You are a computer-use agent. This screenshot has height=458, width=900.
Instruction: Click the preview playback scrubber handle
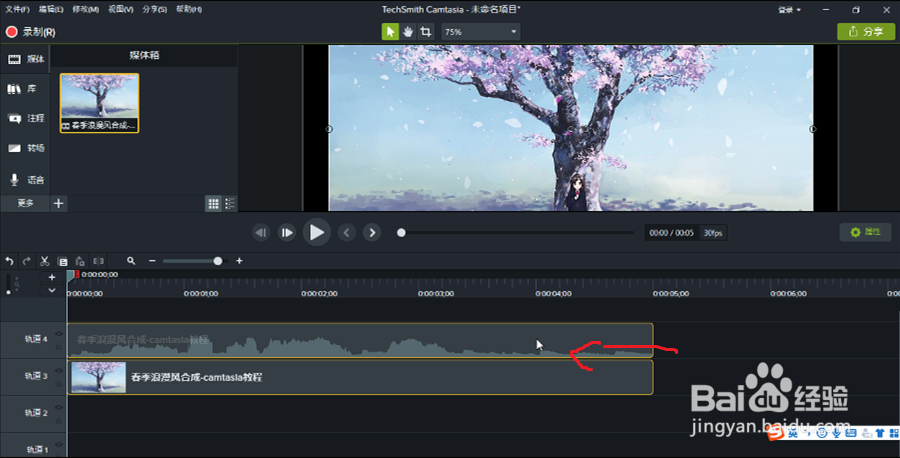click(401, 232)
